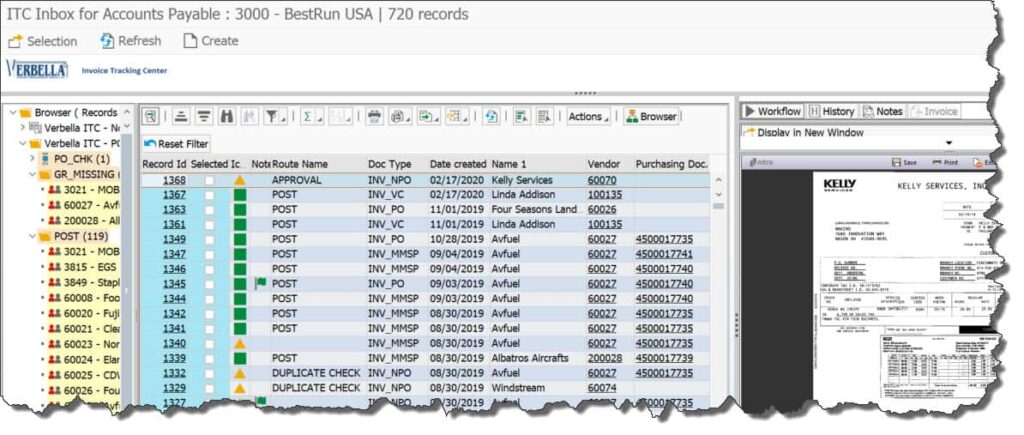Tick the Selected checkbox for record 1341
The image size is (1024, 435).
pos(209,329)
